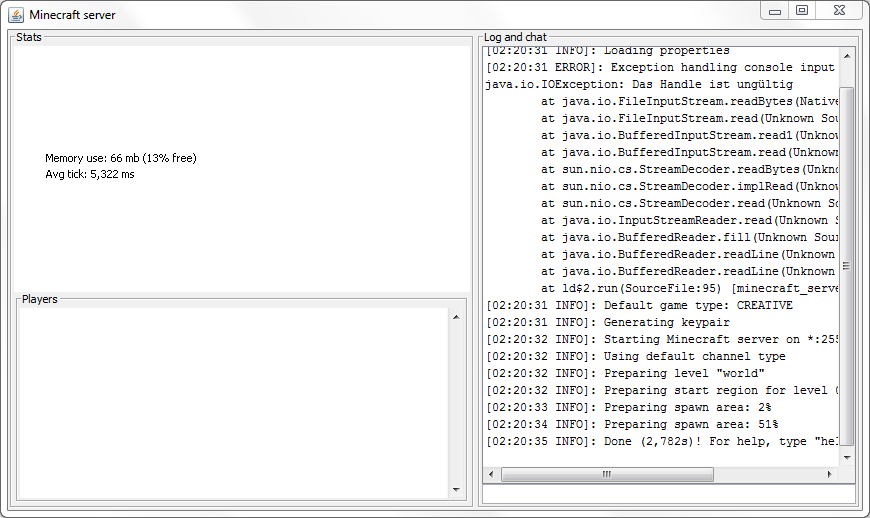Image resolution: width=870 pixels, height=518 pixels.
Task: Click the log's horizontal scrollbar right arrow
Action: point(830,474)
